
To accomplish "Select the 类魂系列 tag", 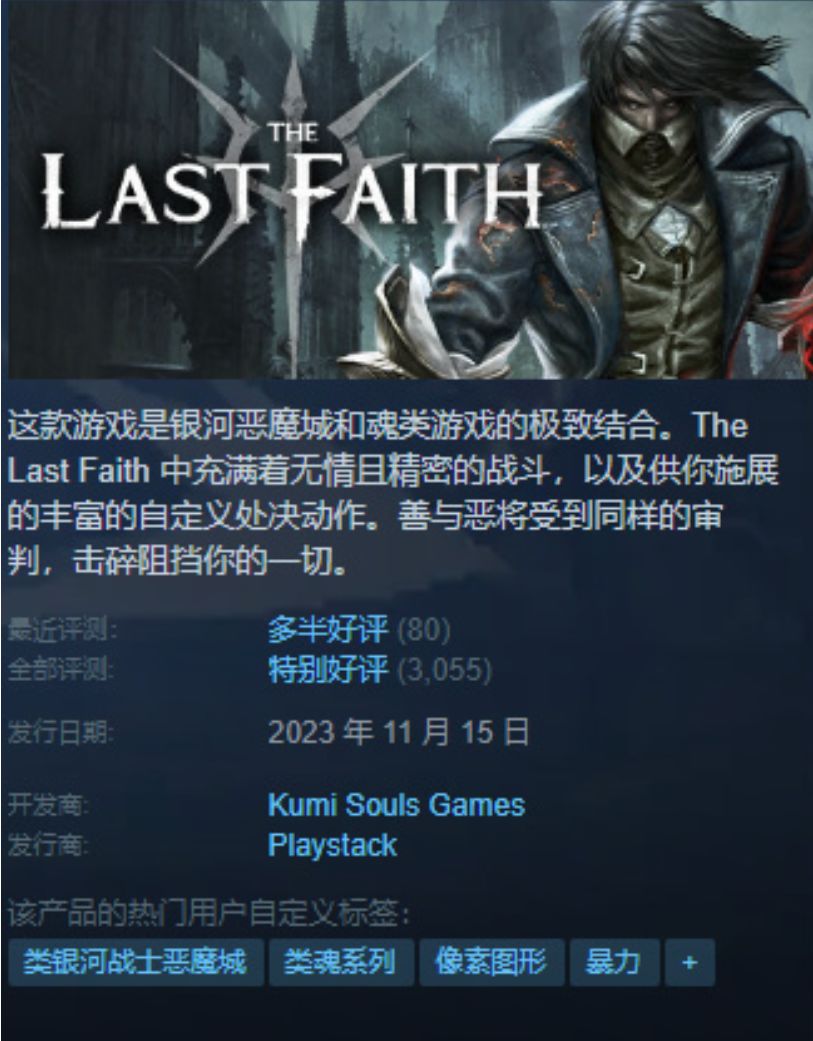I will [x=341, y=961].
